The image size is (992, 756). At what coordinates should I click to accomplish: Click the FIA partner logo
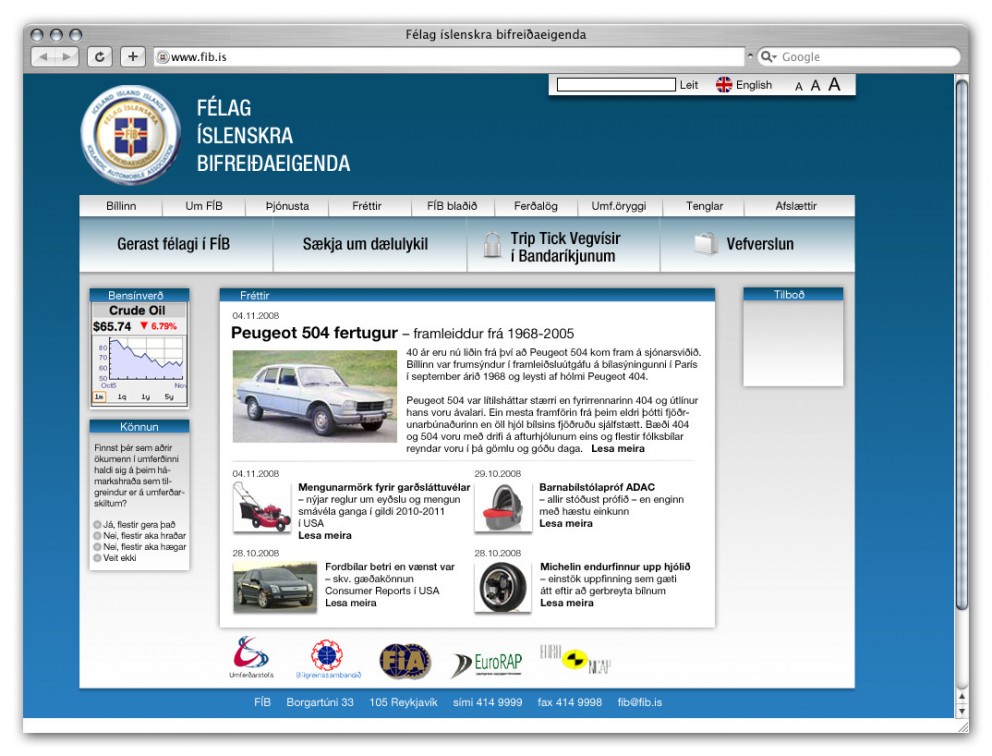point(405,661)
